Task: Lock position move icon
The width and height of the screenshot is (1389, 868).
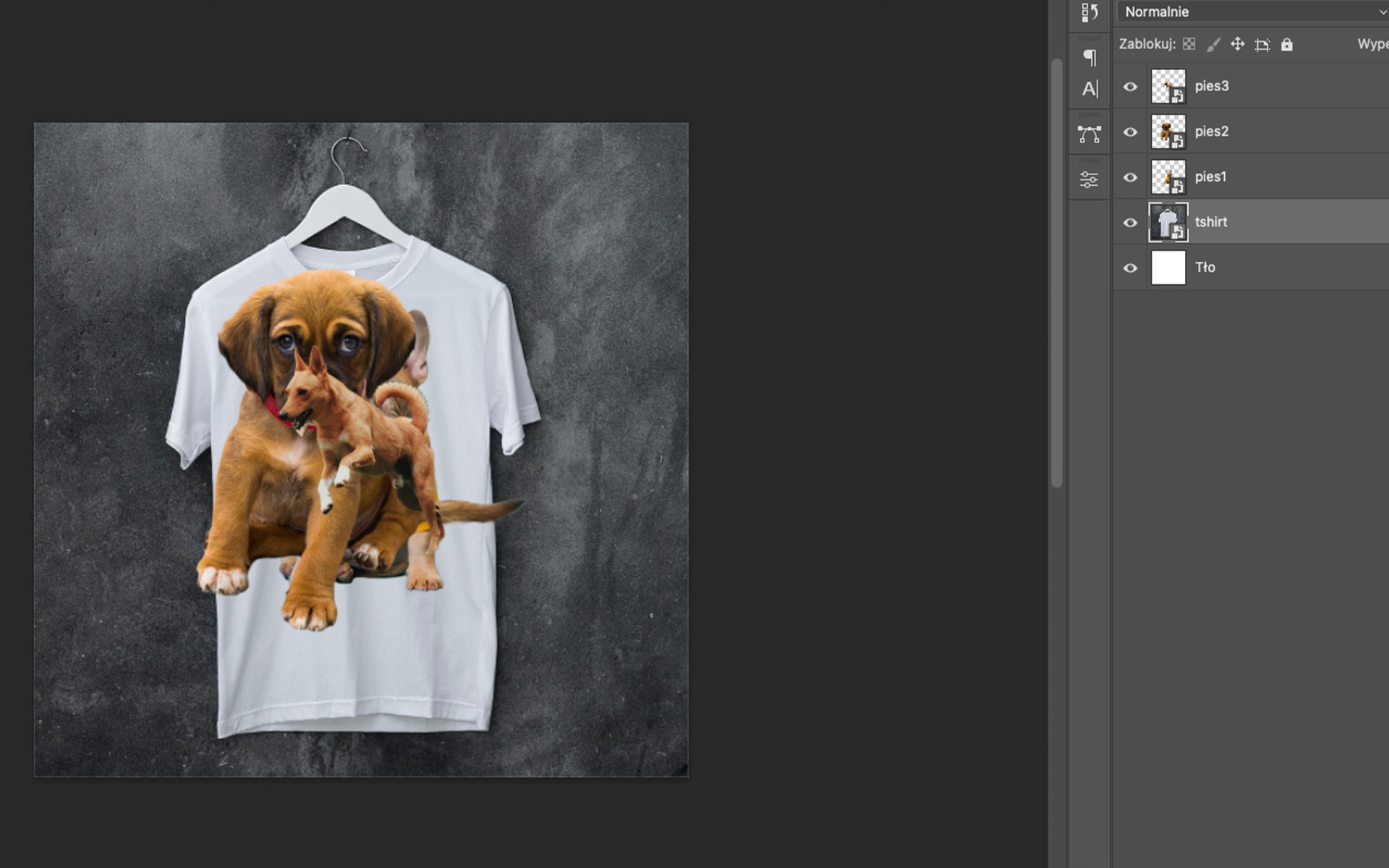Action: [x=1238, y=44]
